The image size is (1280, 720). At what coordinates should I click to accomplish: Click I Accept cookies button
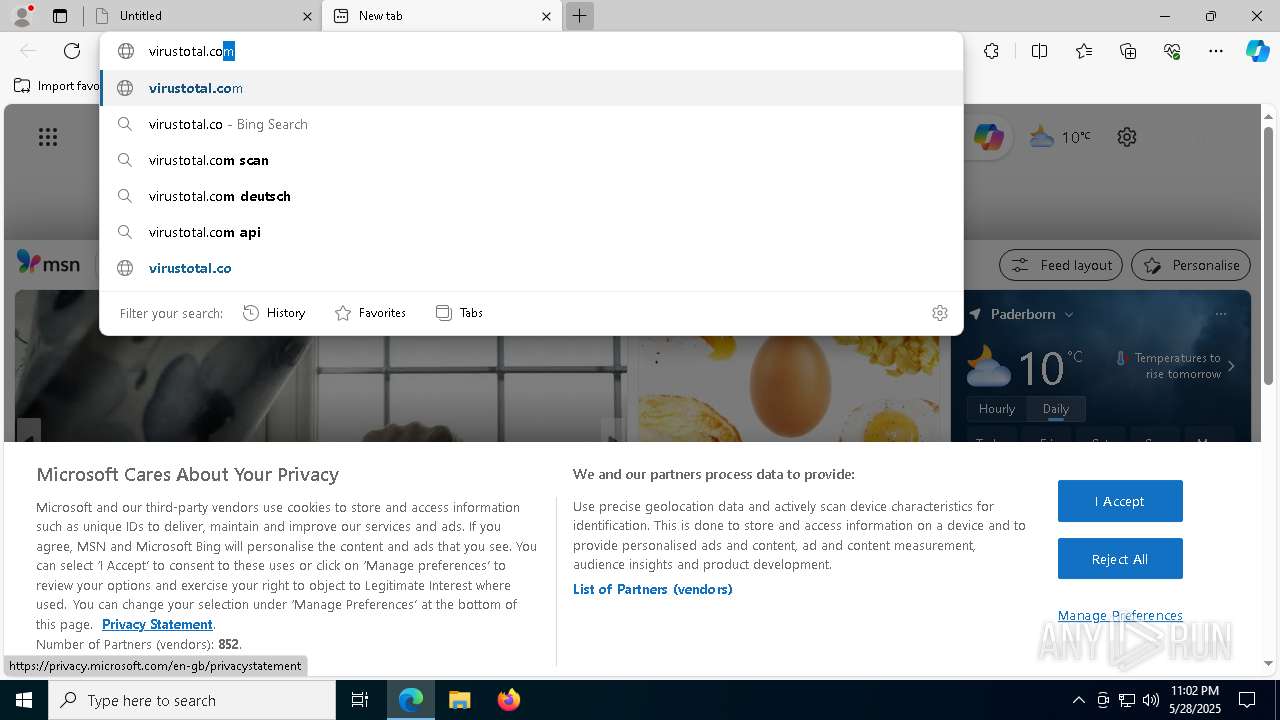(1120, 501)
